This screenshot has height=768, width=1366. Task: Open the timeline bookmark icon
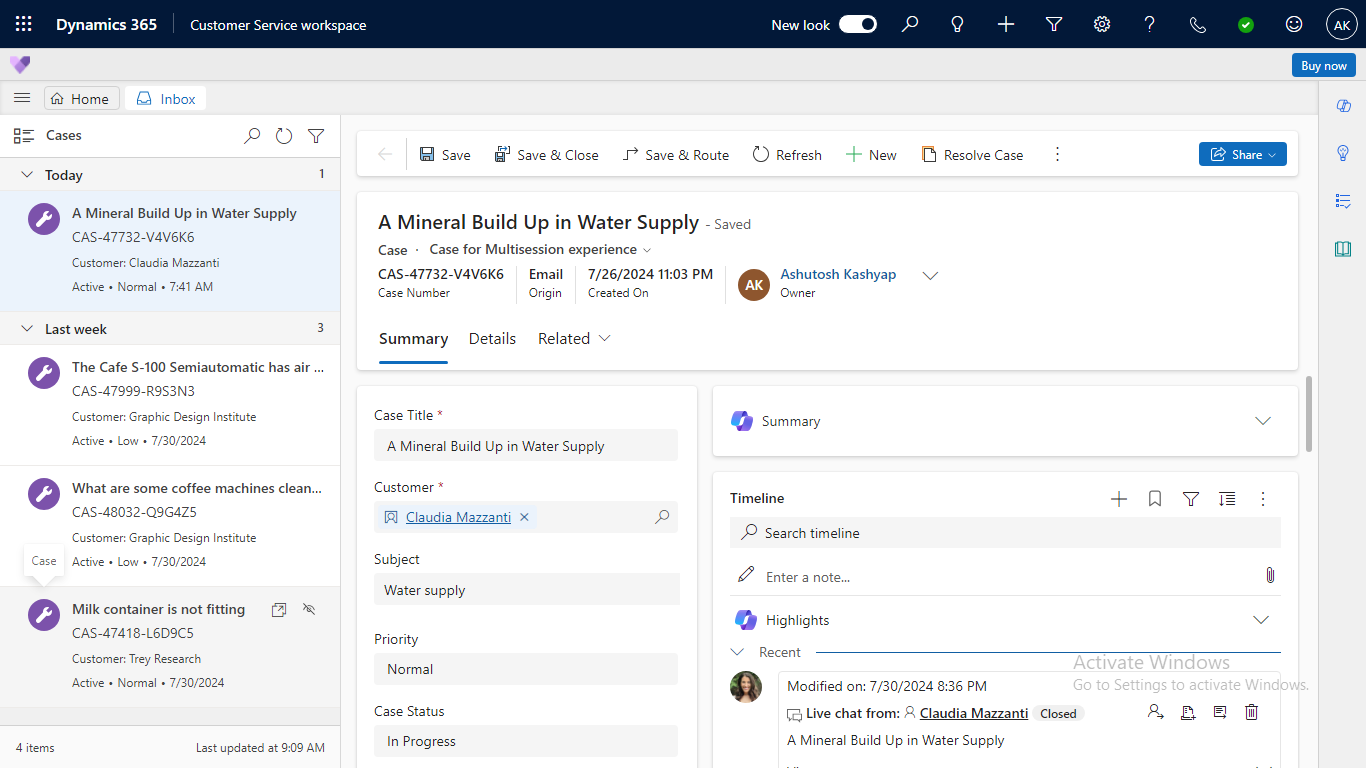point(1155,499)
